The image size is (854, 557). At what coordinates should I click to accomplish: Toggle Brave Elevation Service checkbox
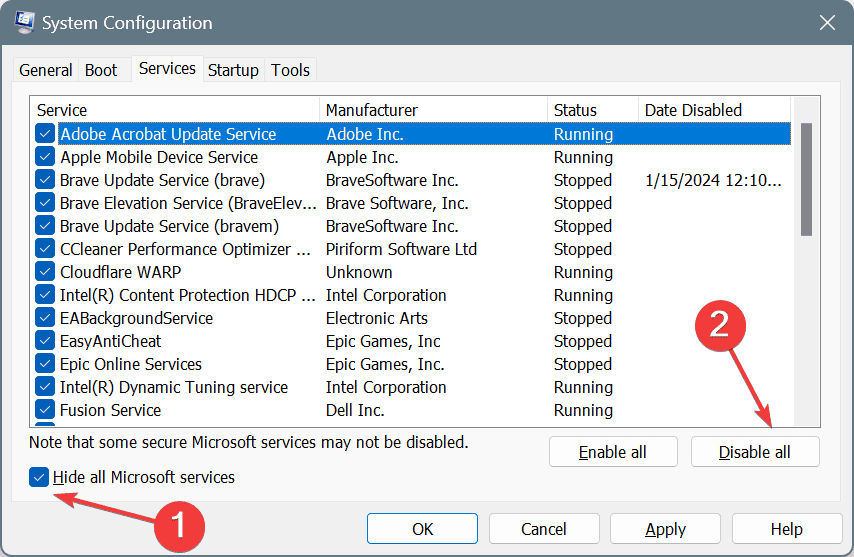(45, 203)
